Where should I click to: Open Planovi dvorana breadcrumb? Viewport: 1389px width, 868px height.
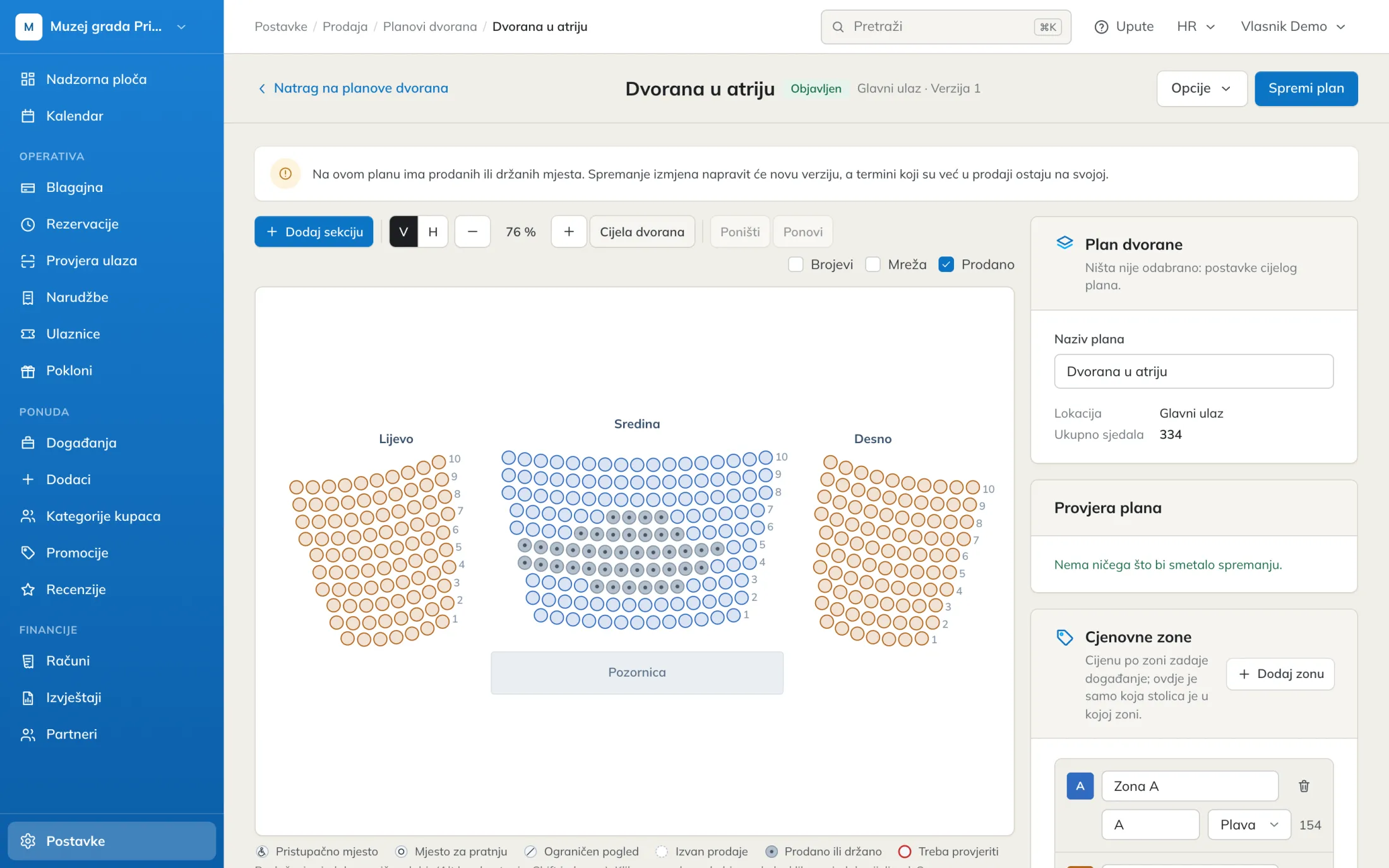pos(430,27)
